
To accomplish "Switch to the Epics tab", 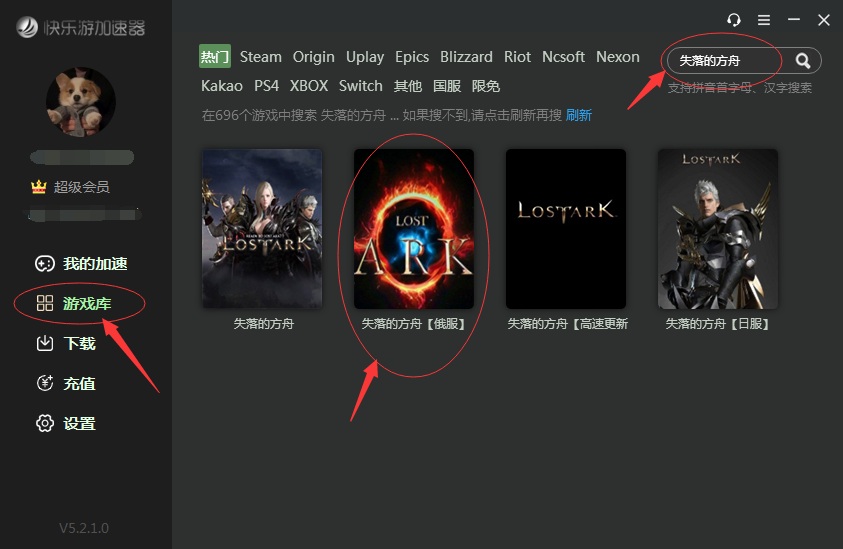I will pos(412,57).
